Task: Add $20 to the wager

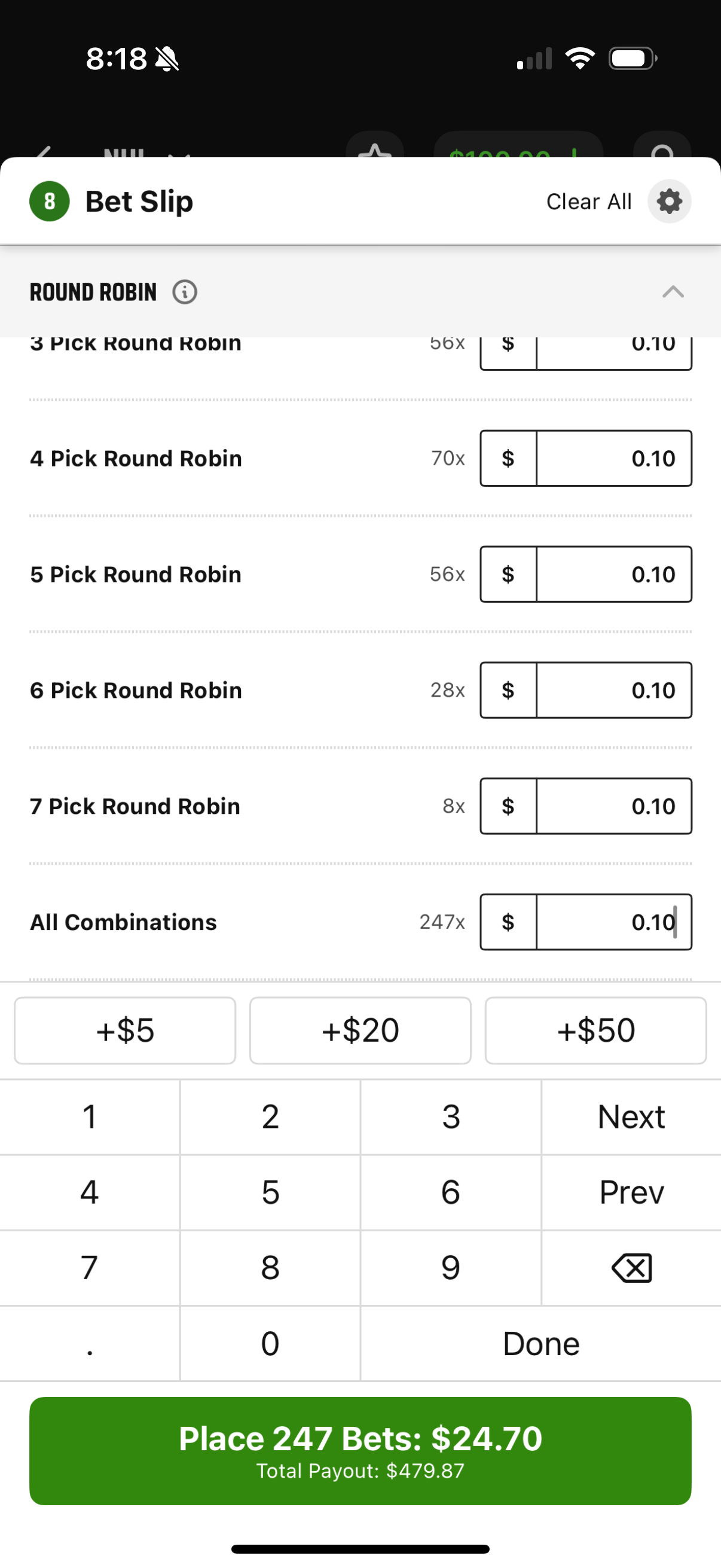Action: click(x=360, y=1030)
